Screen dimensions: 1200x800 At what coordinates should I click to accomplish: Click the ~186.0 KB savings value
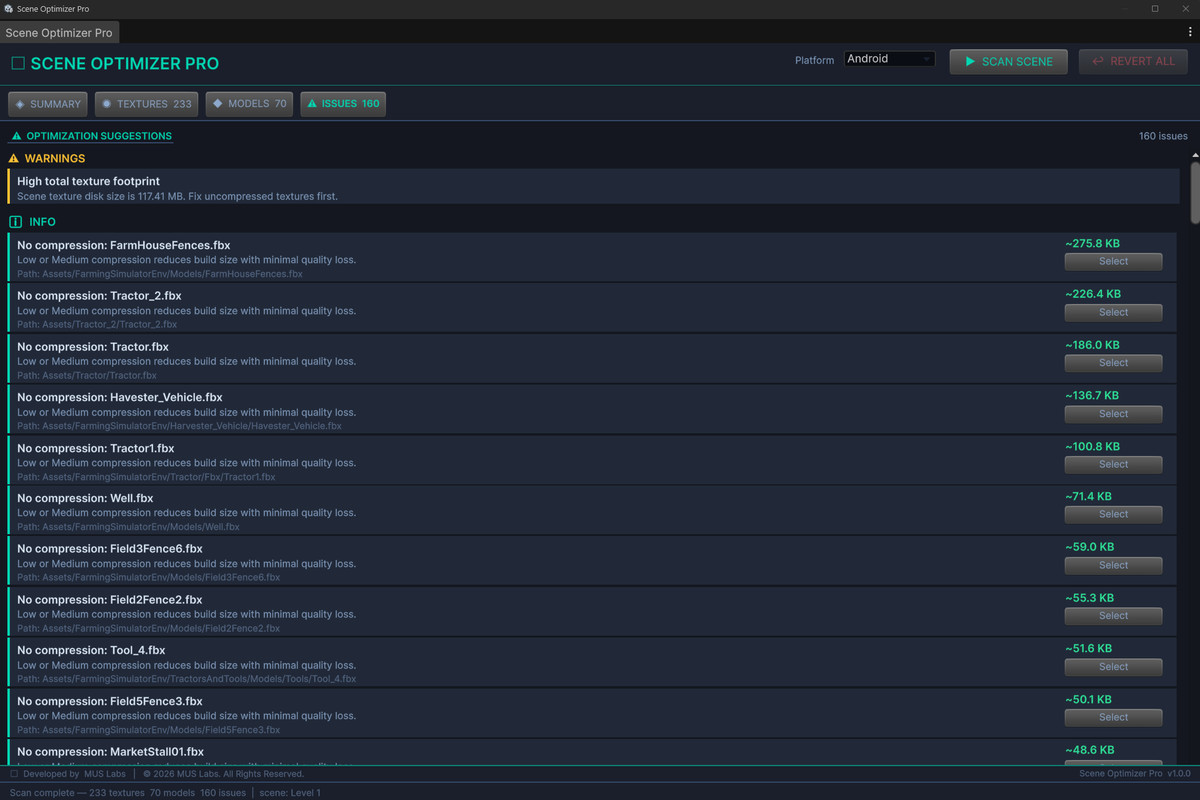pos(1092,345)
